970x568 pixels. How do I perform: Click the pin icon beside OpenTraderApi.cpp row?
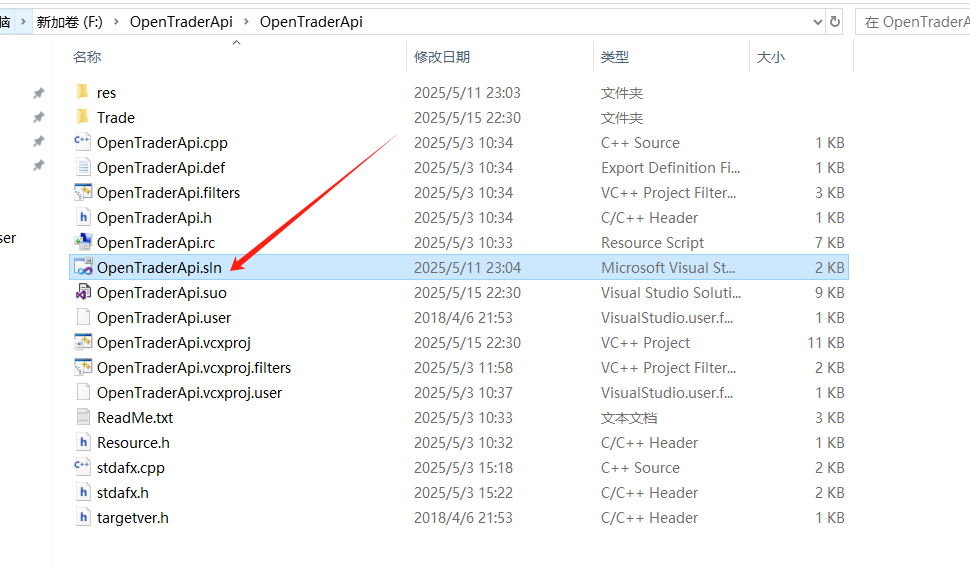pos(38,142)
